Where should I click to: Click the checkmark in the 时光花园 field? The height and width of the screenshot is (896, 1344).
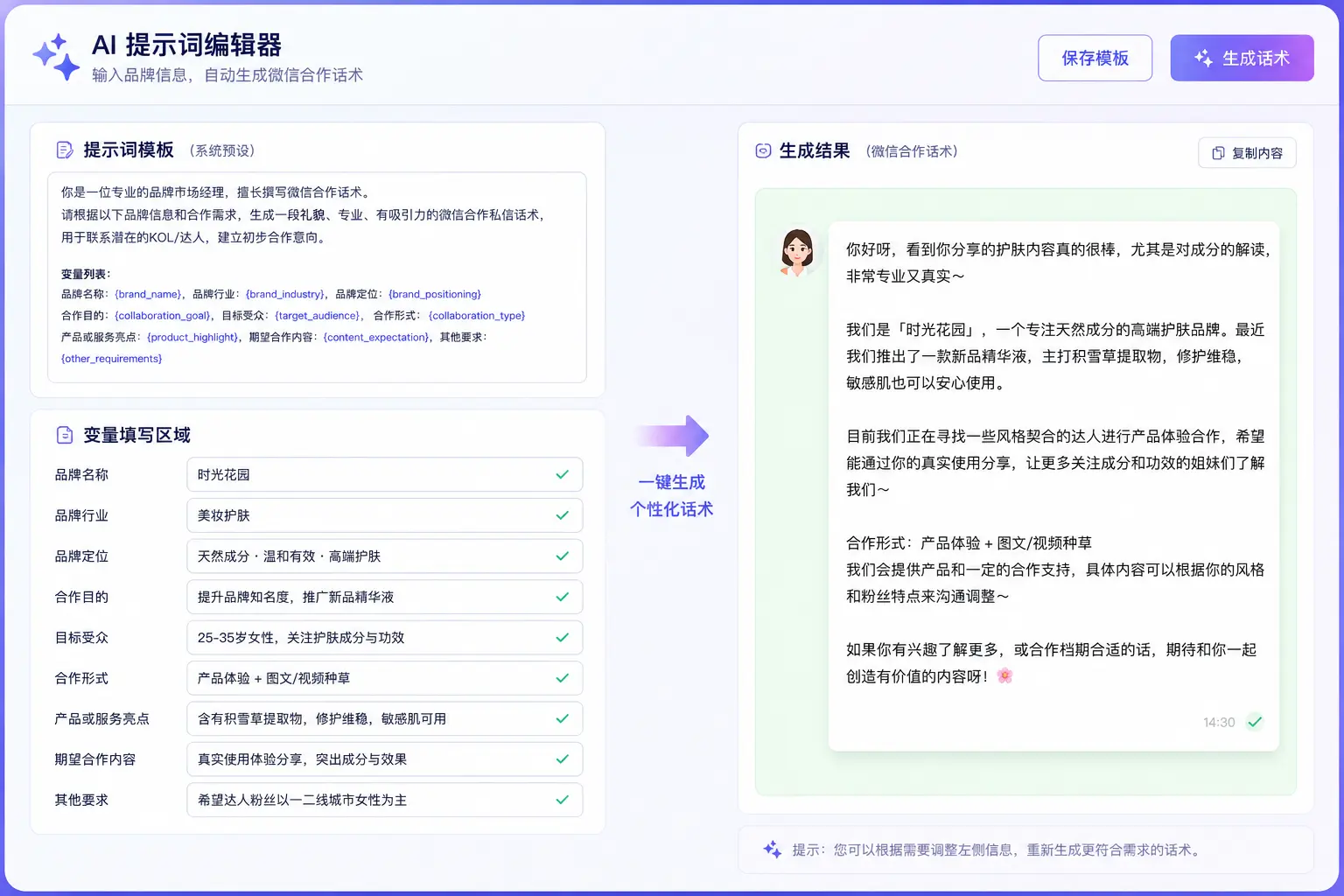tap(563, 474)
